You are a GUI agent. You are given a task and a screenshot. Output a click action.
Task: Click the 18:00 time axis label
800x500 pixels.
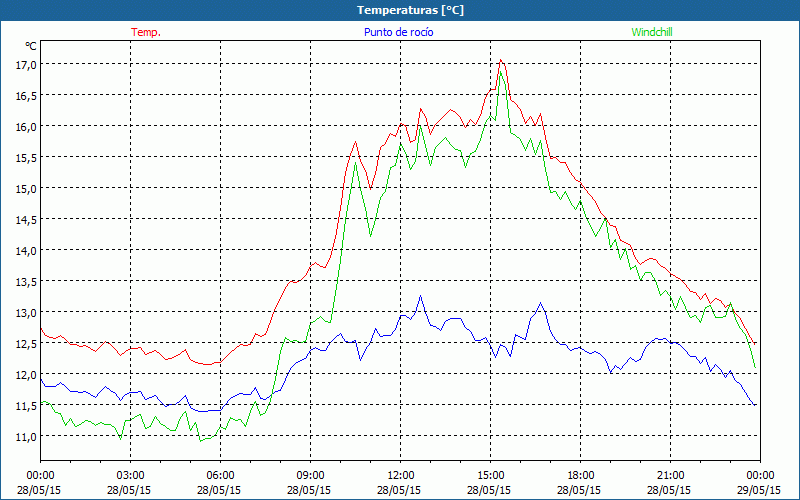[581, 476]
